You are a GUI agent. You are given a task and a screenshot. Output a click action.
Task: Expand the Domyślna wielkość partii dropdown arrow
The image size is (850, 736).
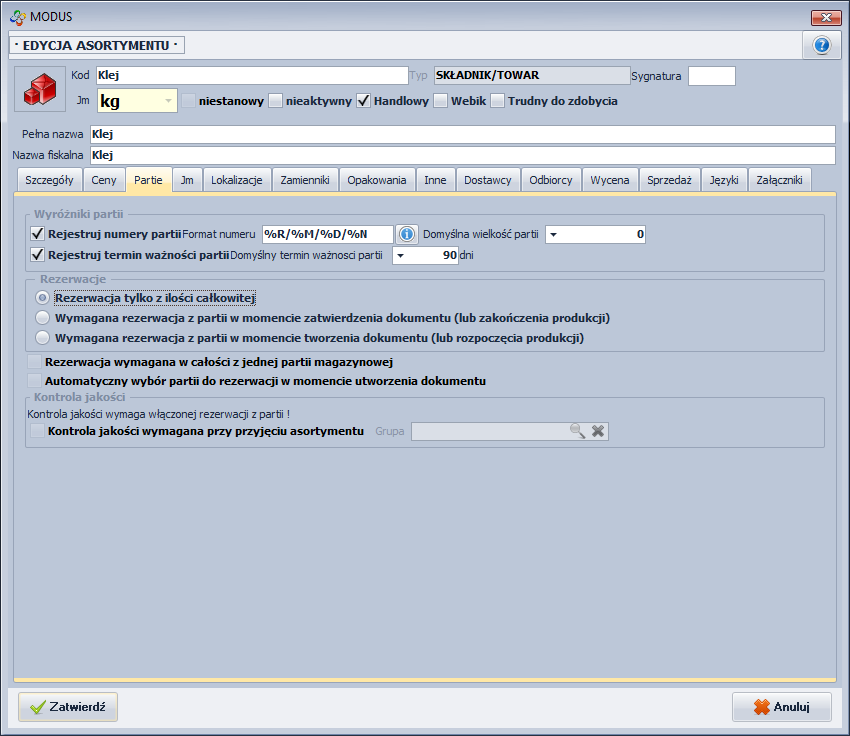(553, 235)
